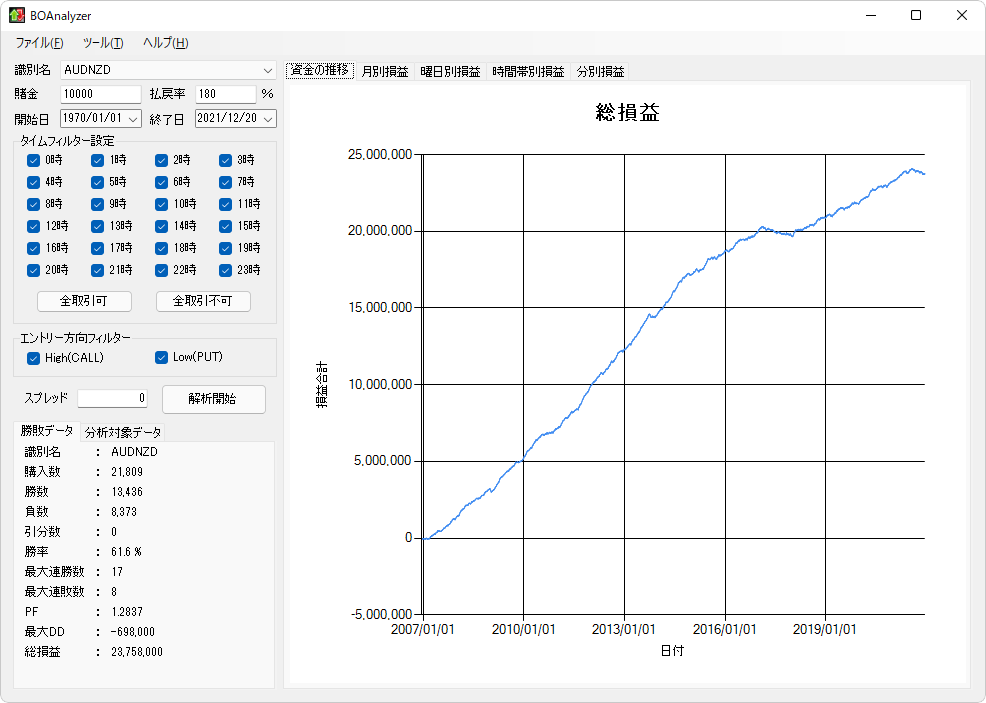Toggle the 15時 time filter checkbox
The image size is (986, 703).
tap(226, 226)
